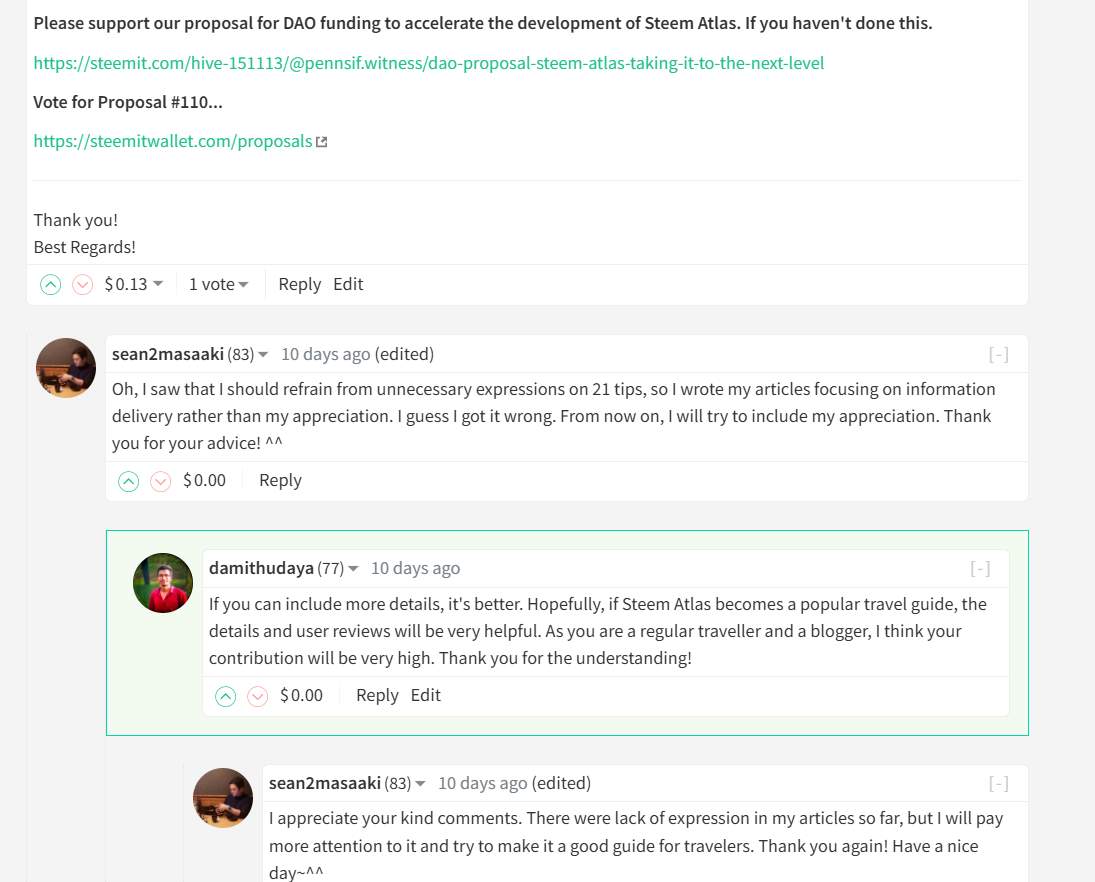1095x882 pixels.
Task: Expand the $0.13 payout dropdown
Action: pos(133,284)
